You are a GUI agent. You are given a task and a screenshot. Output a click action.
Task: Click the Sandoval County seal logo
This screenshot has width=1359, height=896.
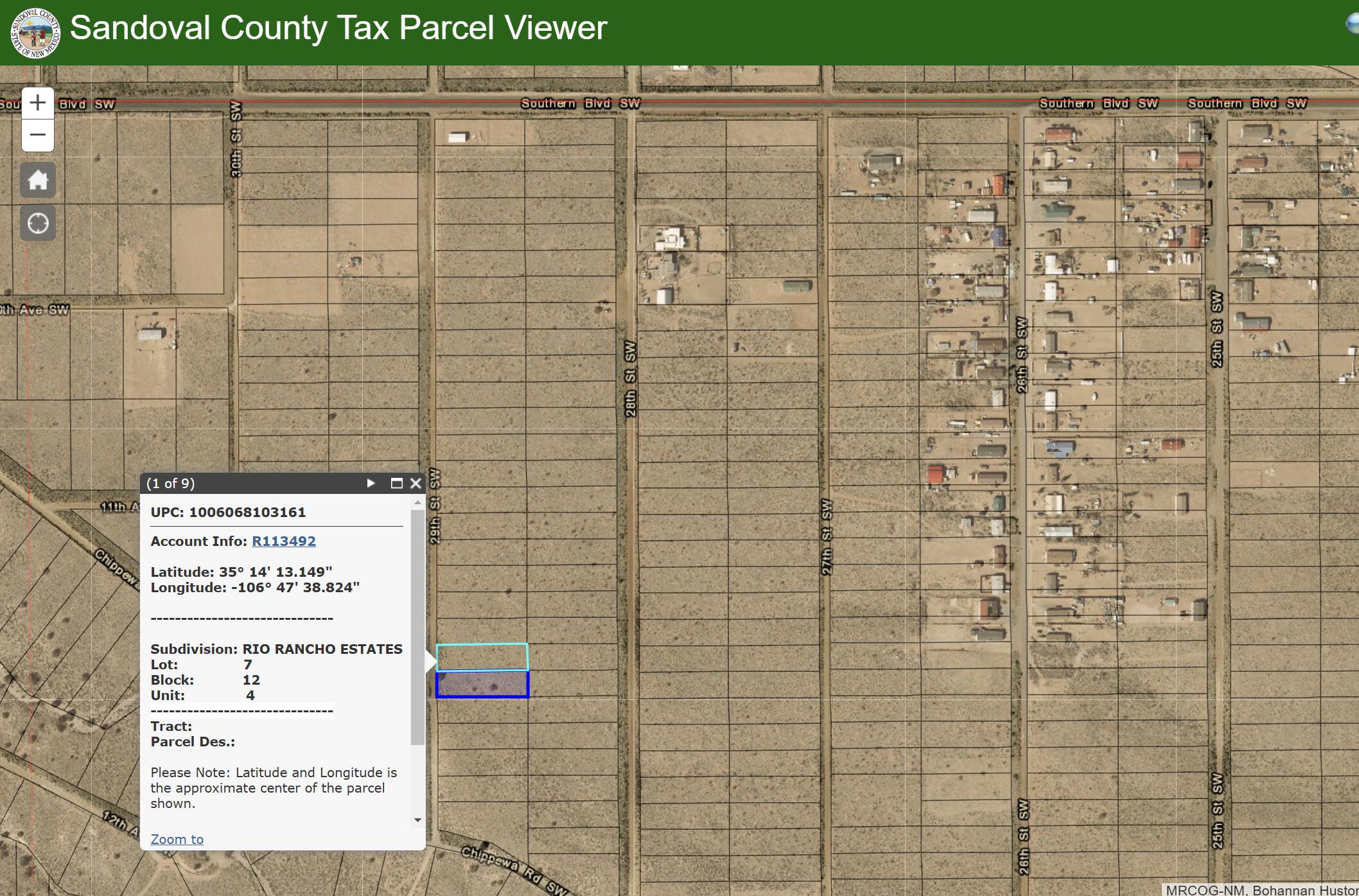coord(35,33)
